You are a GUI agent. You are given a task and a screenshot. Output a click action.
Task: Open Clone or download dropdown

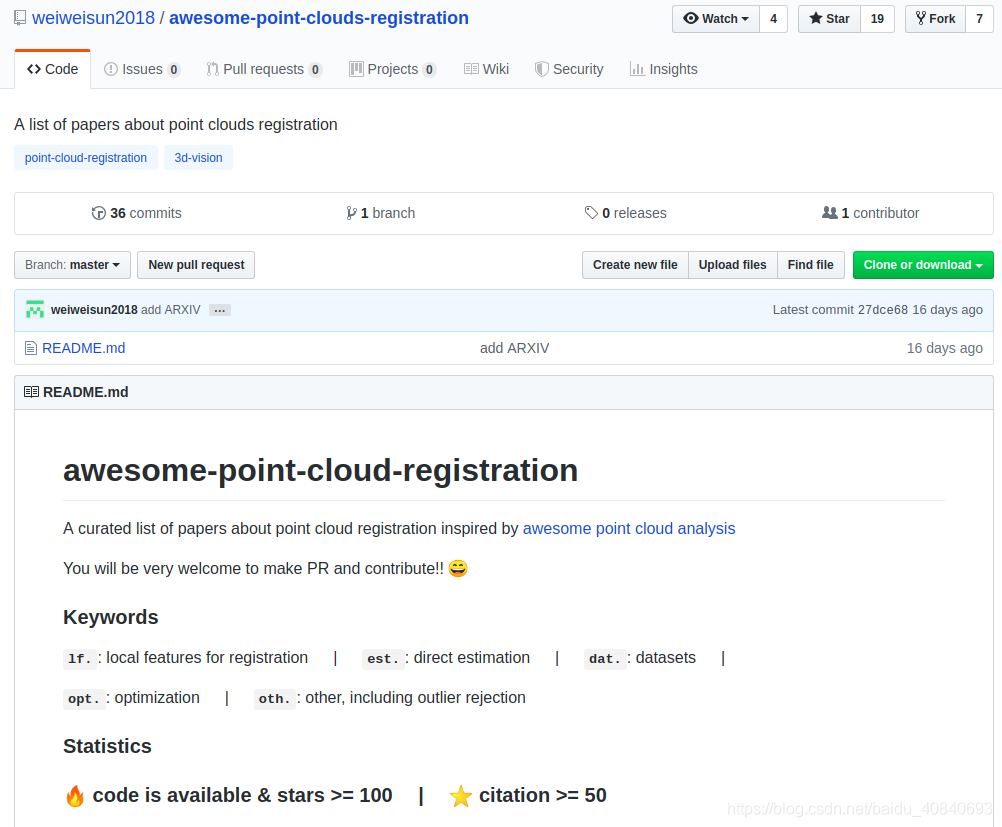(x=923, y=265)
